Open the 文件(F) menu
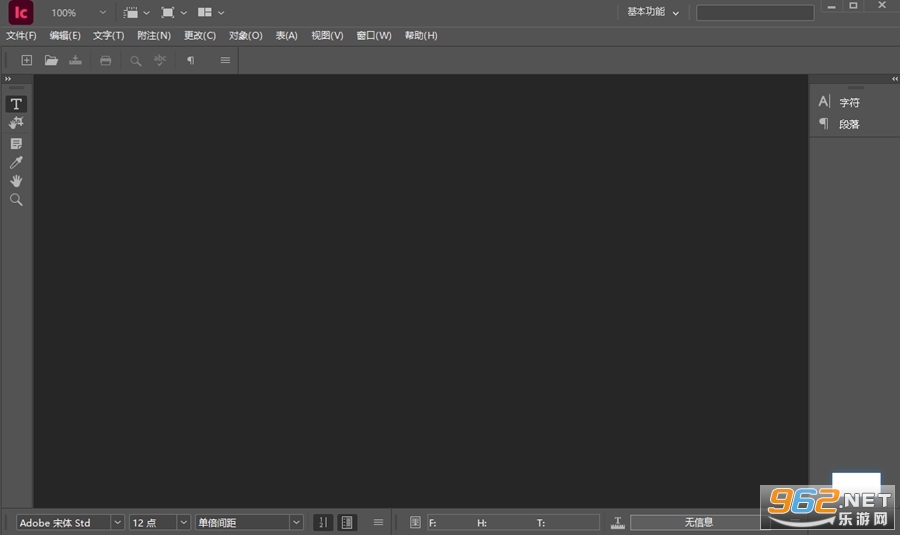 (21, 36)
